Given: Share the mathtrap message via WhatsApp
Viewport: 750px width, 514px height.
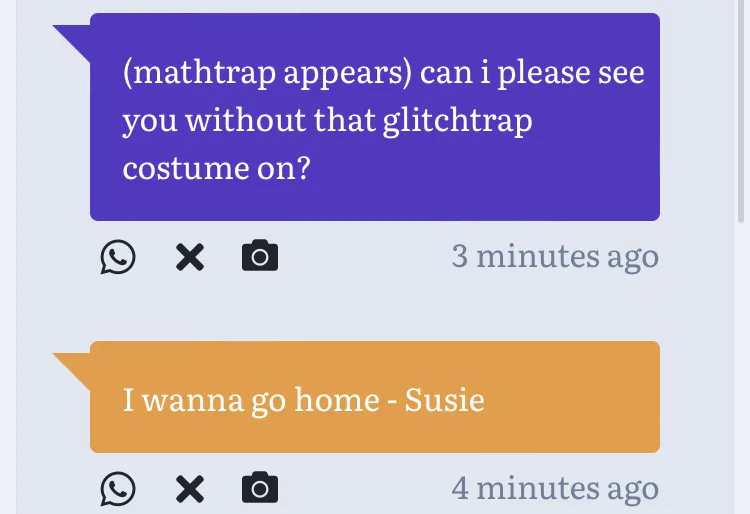Looking at the screenshot, I should point(118,257).
